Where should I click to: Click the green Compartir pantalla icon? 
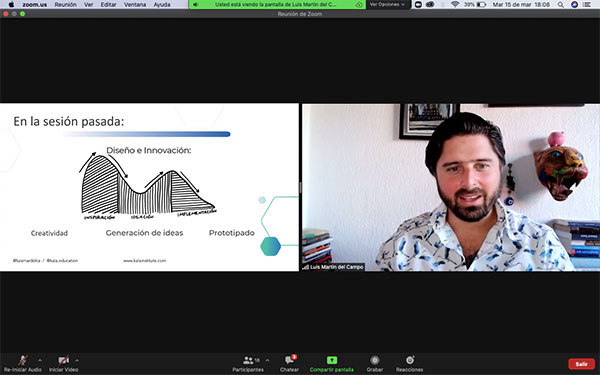point(332,360)
